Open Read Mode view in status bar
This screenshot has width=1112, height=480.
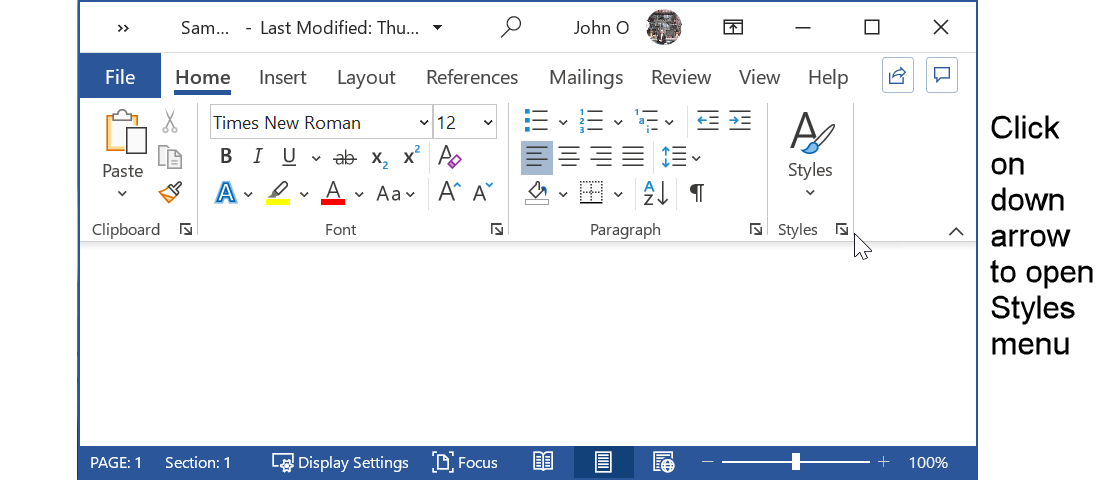pos(543,462)
